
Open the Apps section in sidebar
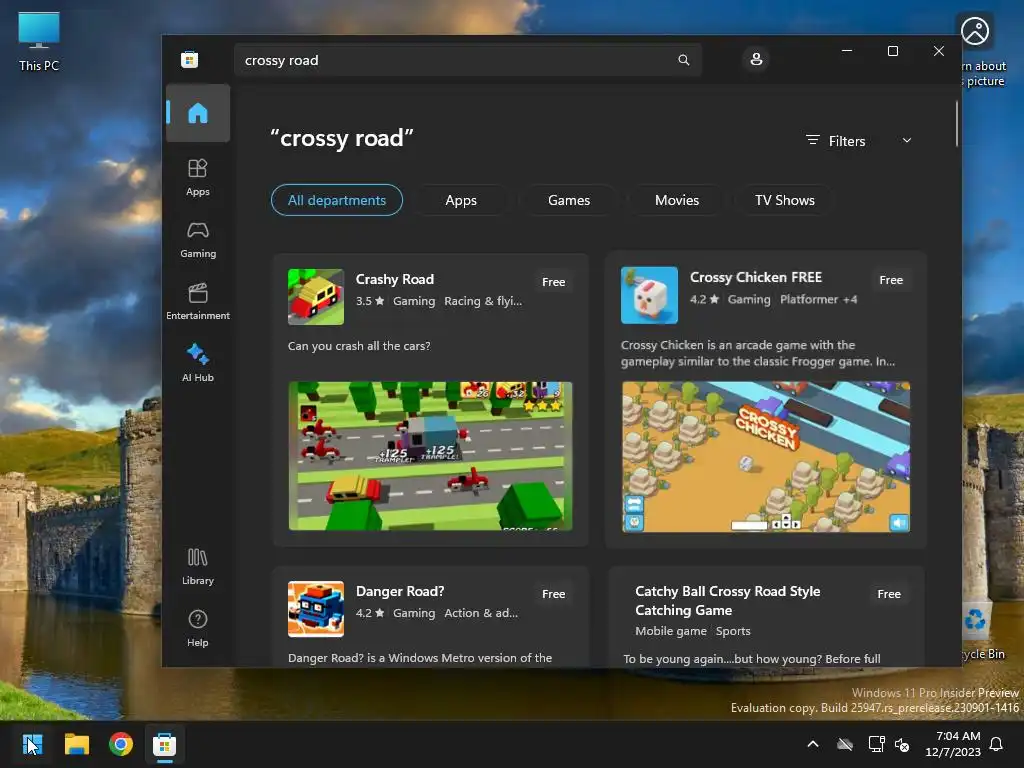198,177
